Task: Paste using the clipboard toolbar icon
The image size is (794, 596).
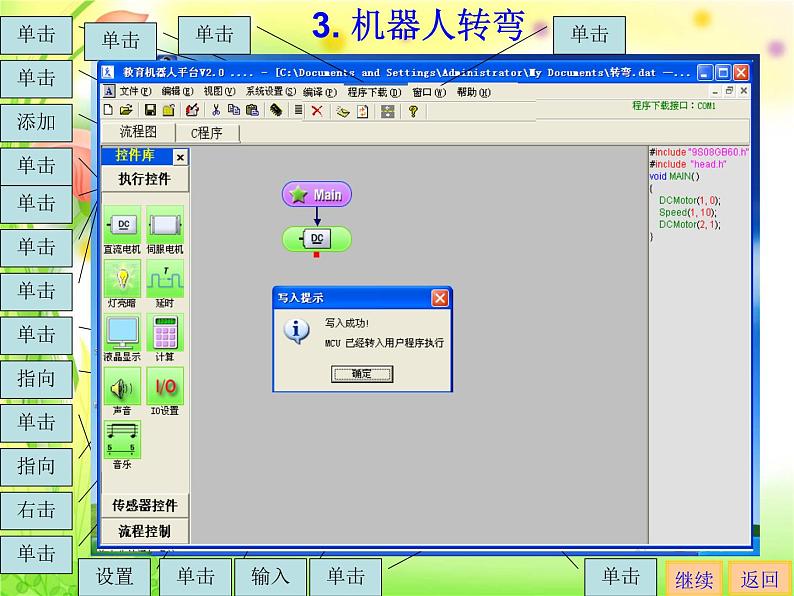Action: [252, 110]
